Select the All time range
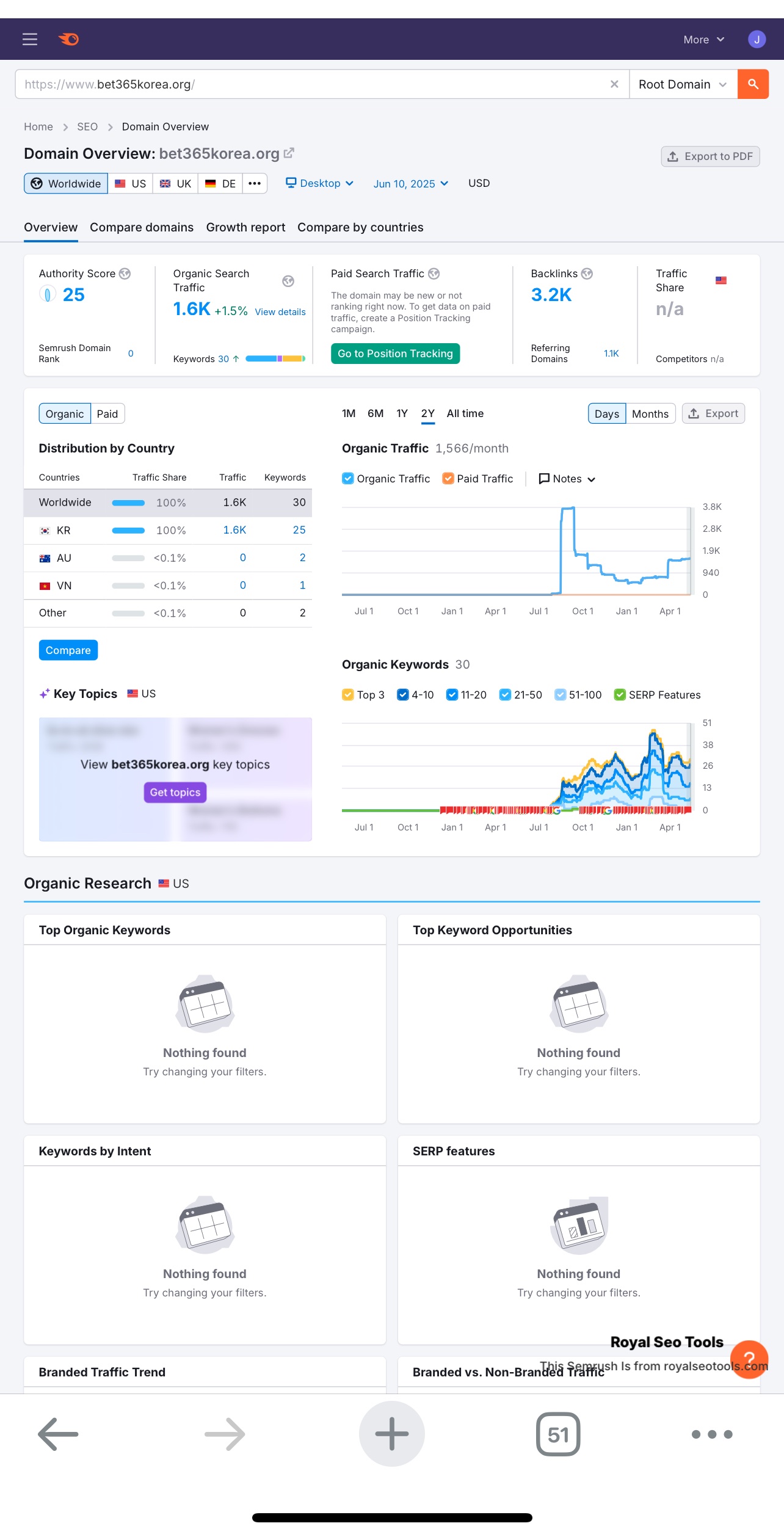This screenshot has height=1537, width=784. [x=465, y=413]
